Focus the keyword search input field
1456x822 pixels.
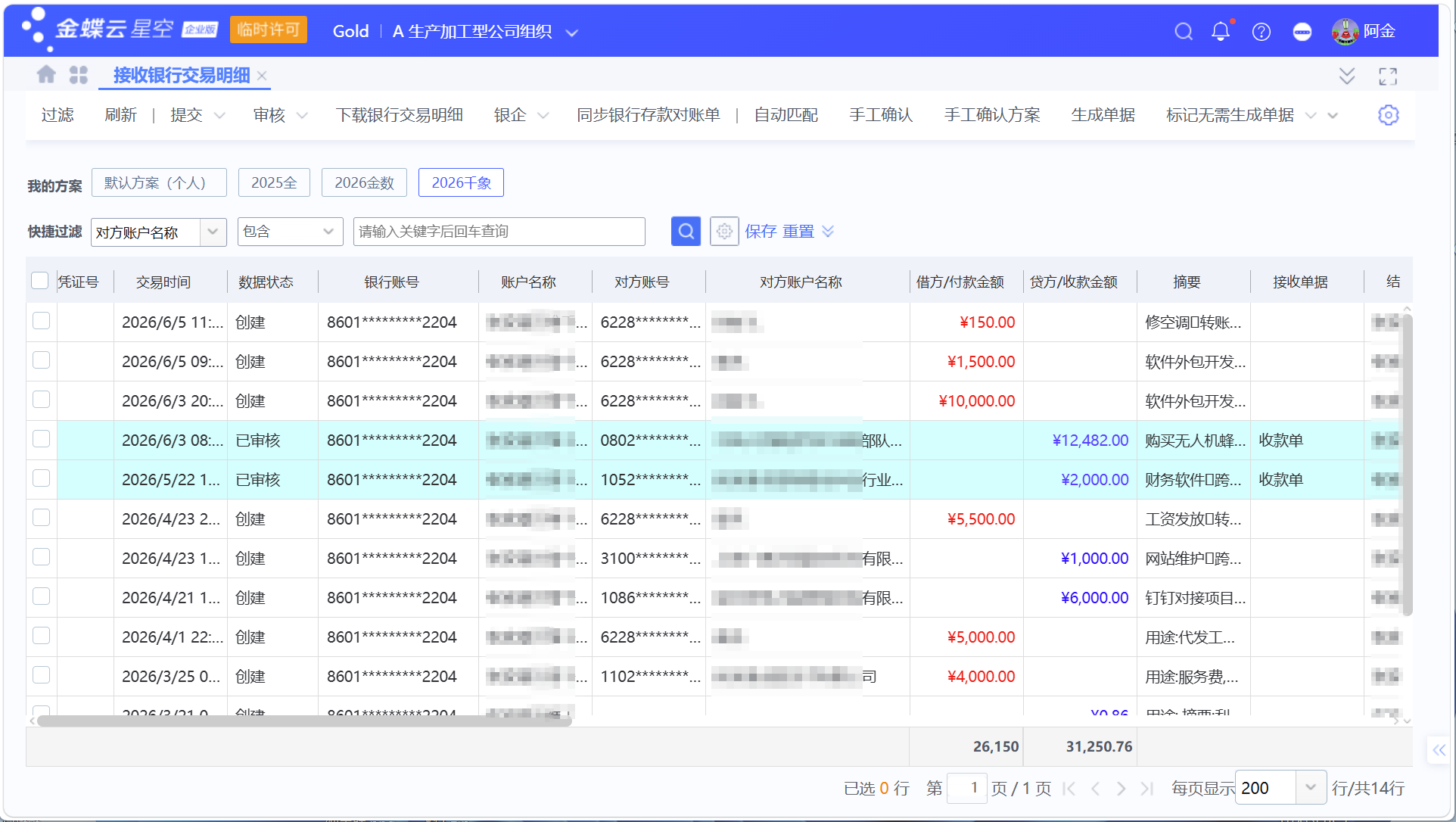tap(499, 232)
